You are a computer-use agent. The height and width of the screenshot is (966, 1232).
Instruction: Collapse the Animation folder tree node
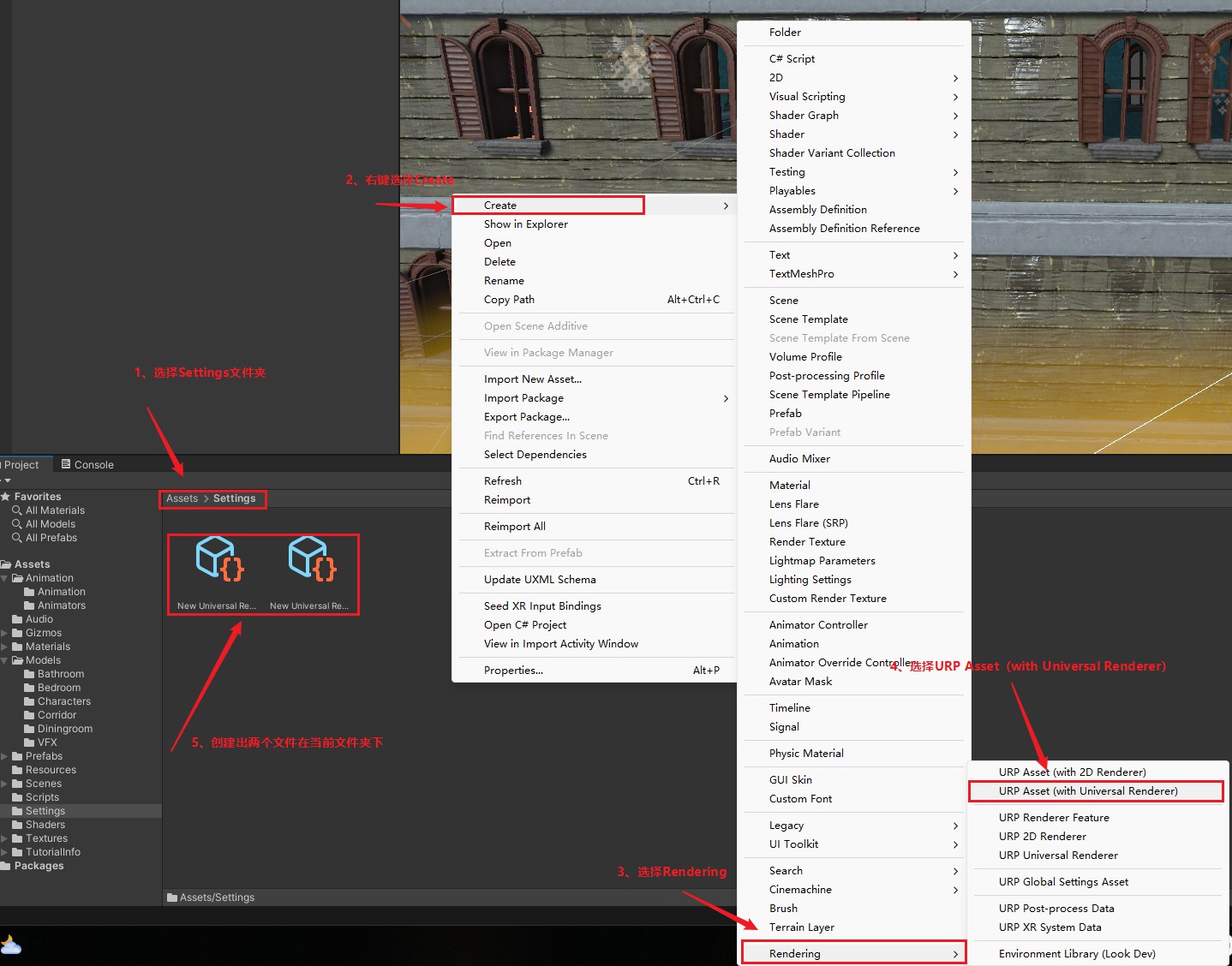(5, 578)
